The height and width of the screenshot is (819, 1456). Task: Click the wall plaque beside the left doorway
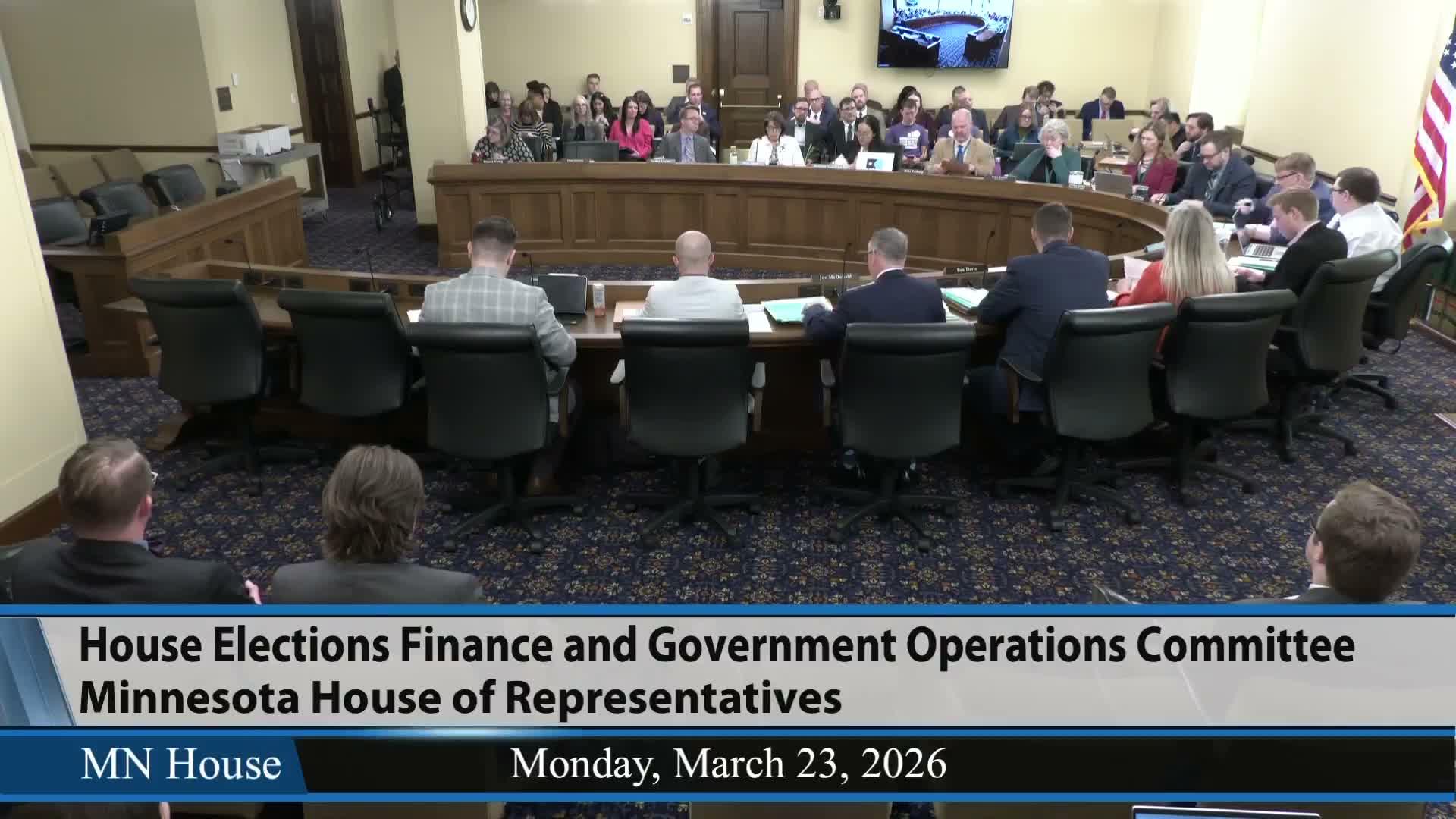pyautogui.click(x=224, y=98)
